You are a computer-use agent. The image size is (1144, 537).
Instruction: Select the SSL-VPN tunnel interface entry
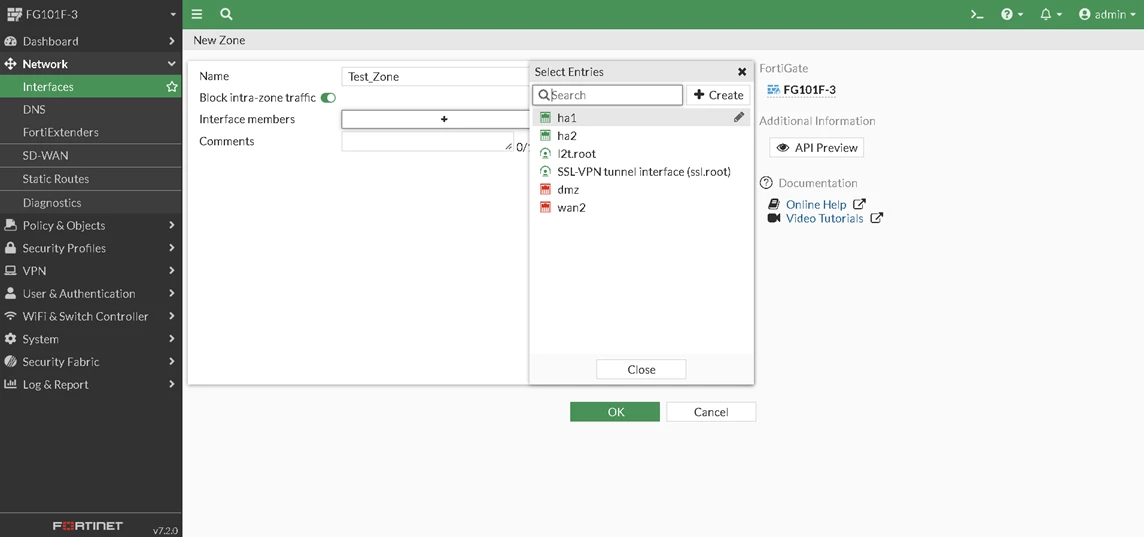coord(641,171)
